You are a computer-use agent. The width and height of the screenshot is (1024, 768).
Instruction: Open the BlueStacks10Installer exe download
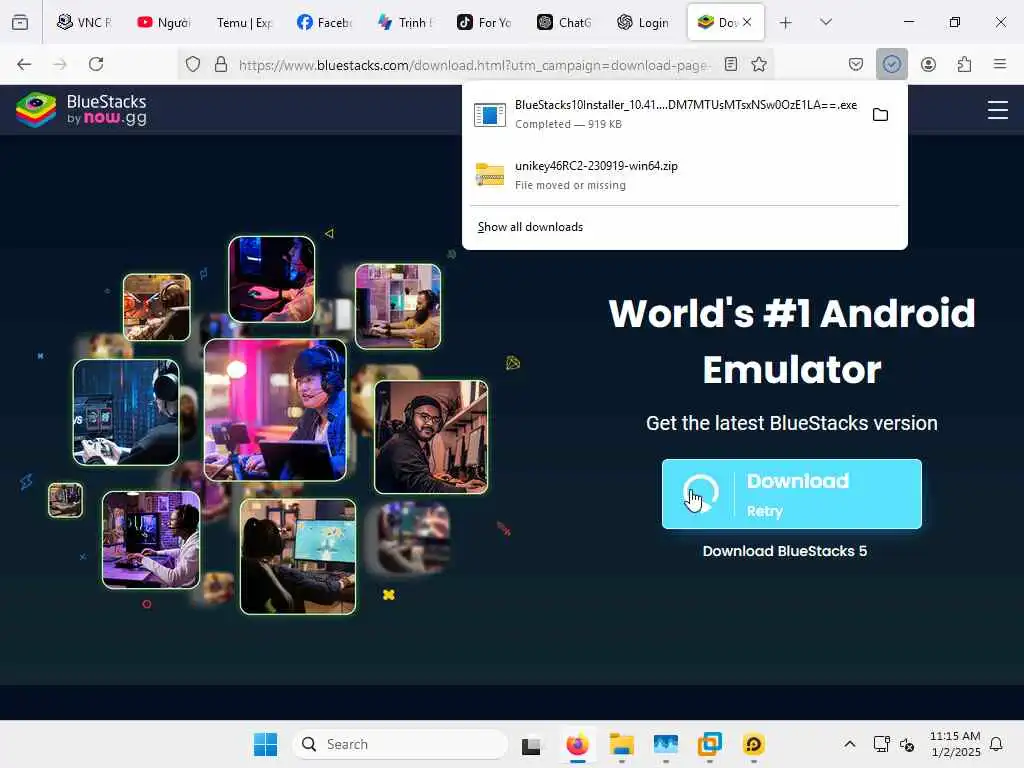point(665,114)
